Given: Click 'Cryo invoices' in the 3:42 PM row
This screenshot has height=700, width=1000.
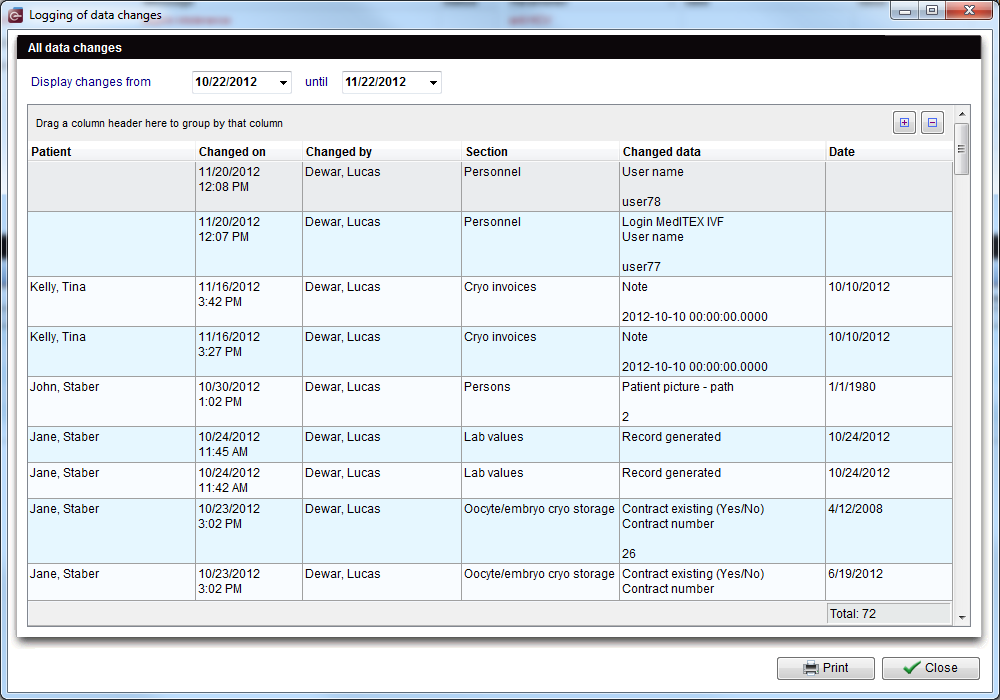Looking at the screenshot, I should coord(500,287).
